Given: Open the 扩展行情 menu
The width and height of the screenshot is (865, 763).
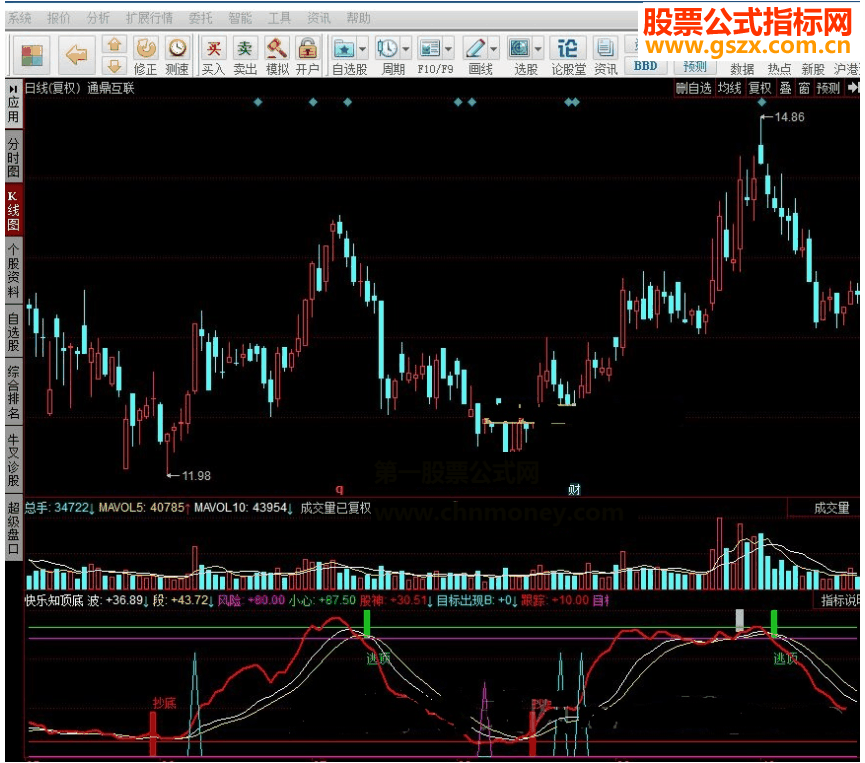Looking at the screenshot, I should pos(149,18).
